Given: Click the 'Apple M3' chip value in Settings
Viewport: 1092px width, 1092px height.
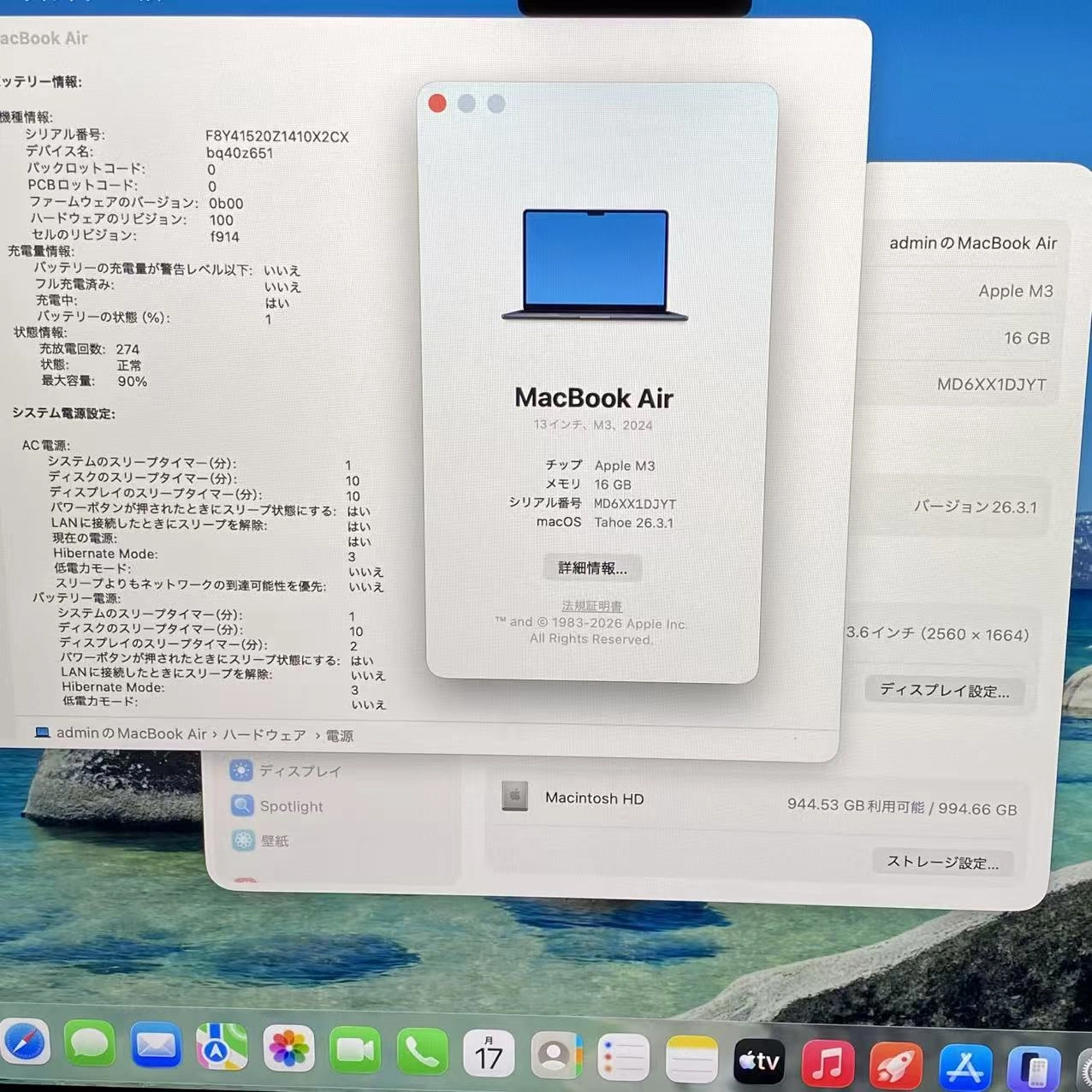Looking at the screenshot, I should 1016,291.
